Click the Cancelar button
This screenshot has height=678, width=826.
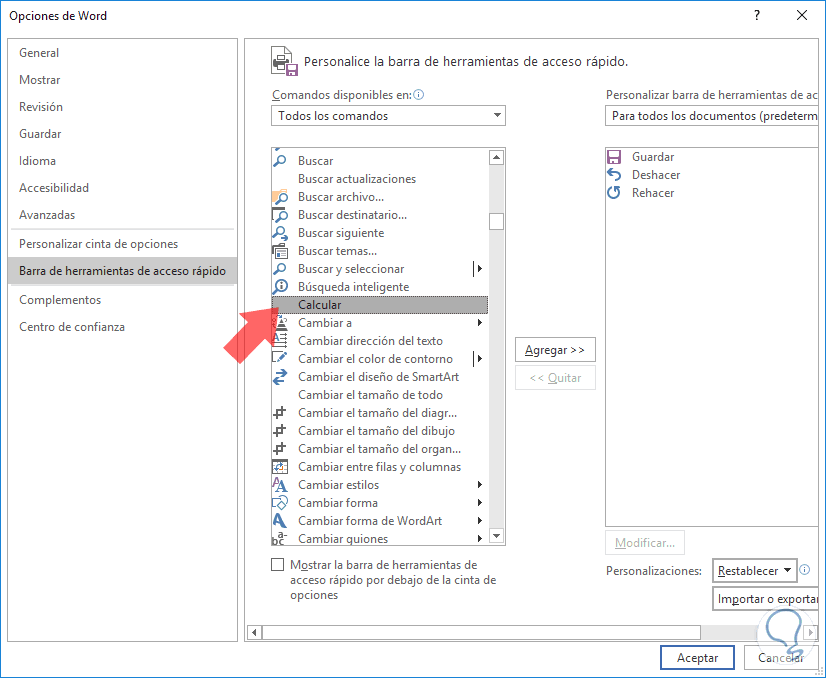coord(781,657)
